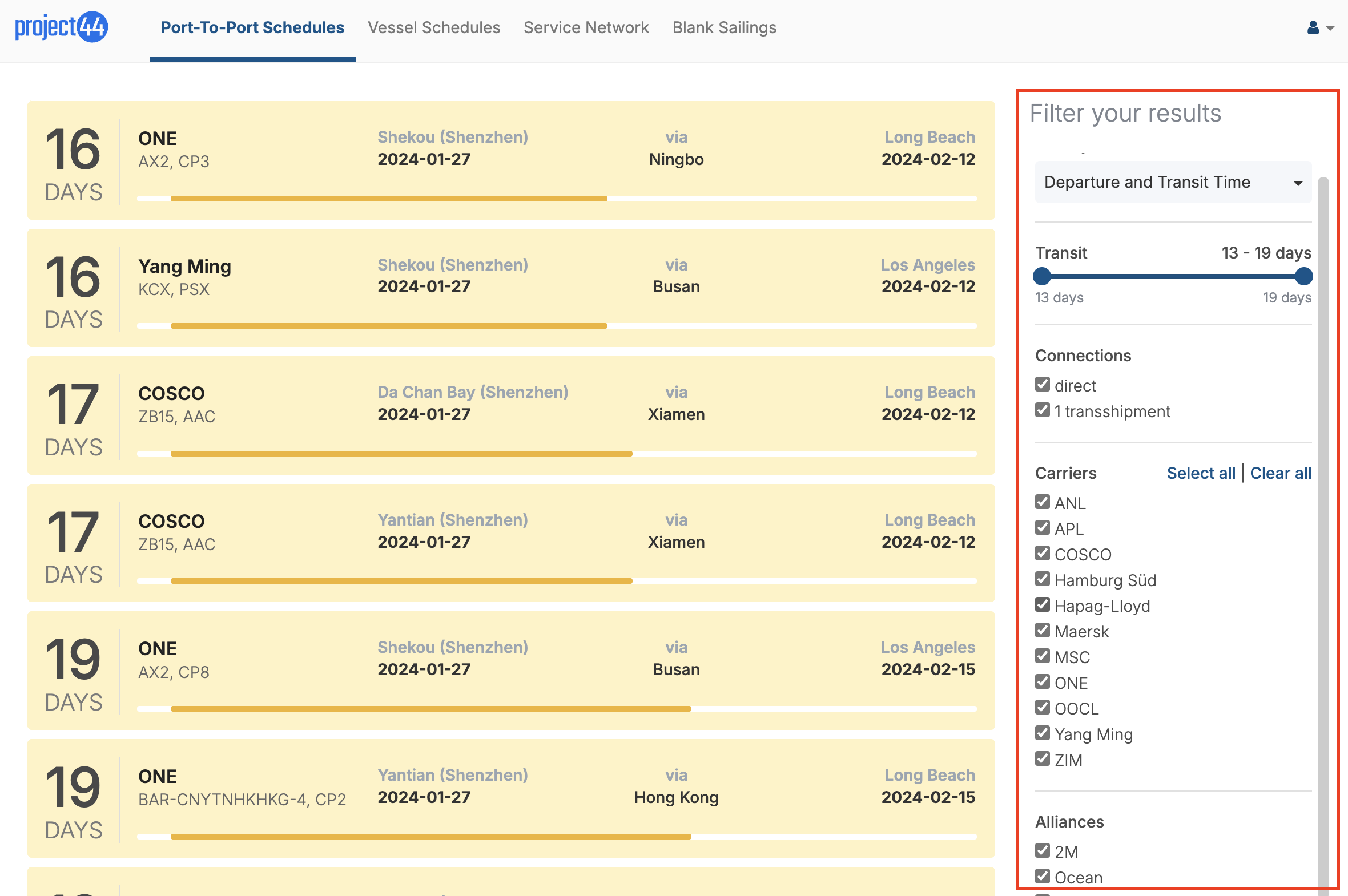Uncheck the direct connections checkbox
The width and height of the screenshot is (1348, 896).
(1042, 385)
